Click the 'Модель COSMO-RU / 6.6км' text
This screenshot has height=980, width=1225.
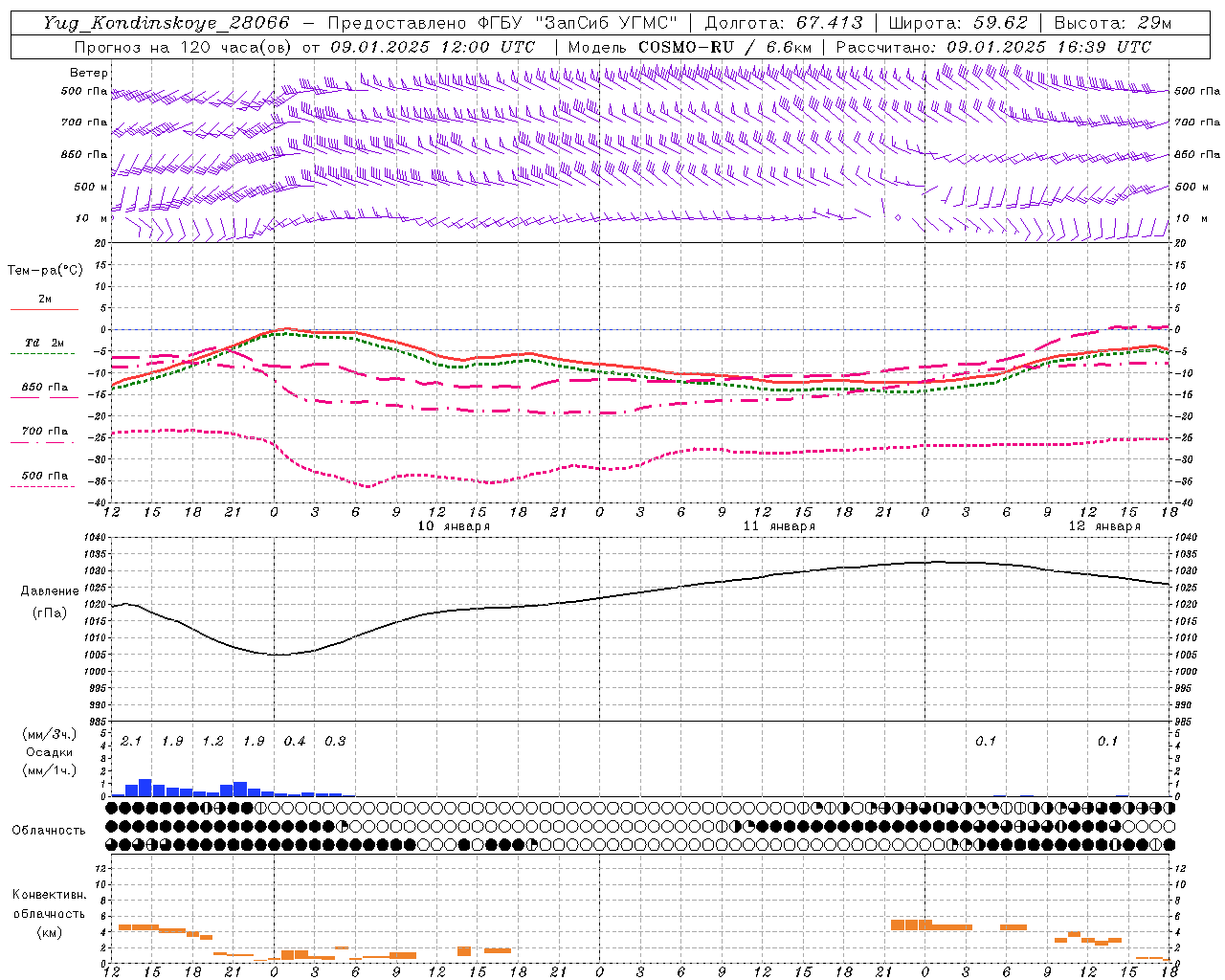pyautogui.click(x=690, y=47)
